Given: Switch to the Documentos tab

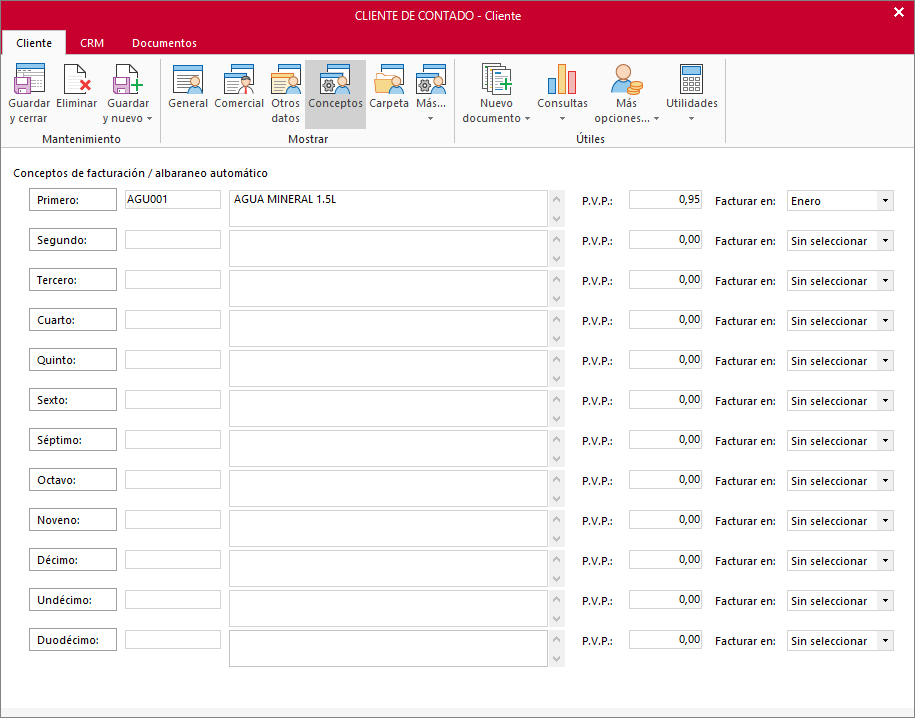Looking at the screenshot, I should [x=164, y=43].
